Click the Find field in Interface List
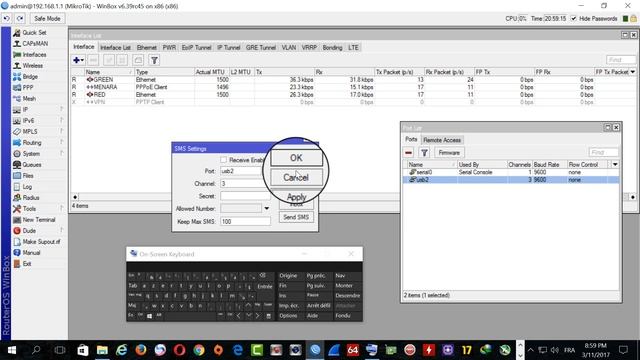 click(620, 60)
